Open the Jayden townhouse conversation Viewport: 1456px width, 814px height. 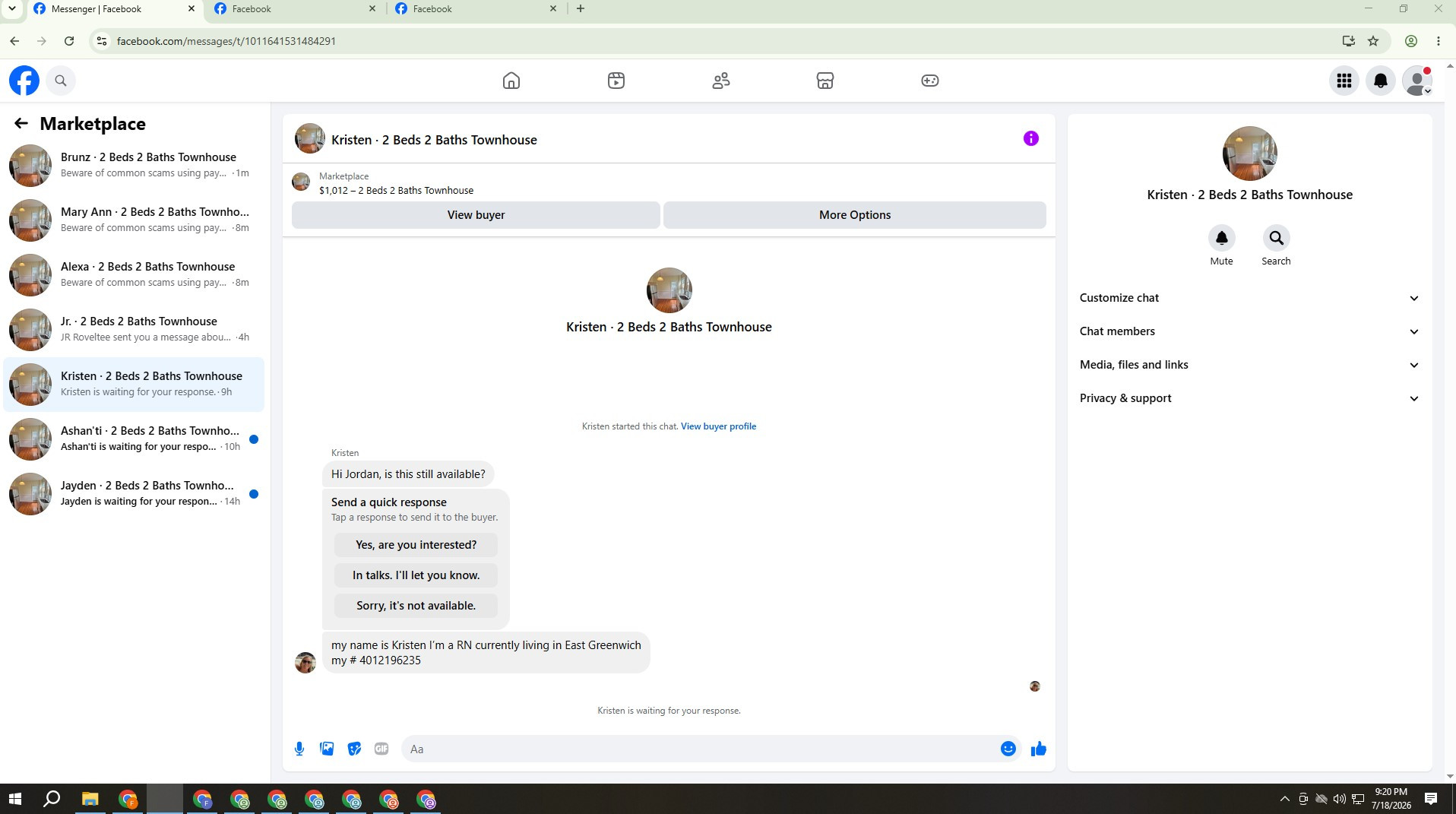[134, 494]
